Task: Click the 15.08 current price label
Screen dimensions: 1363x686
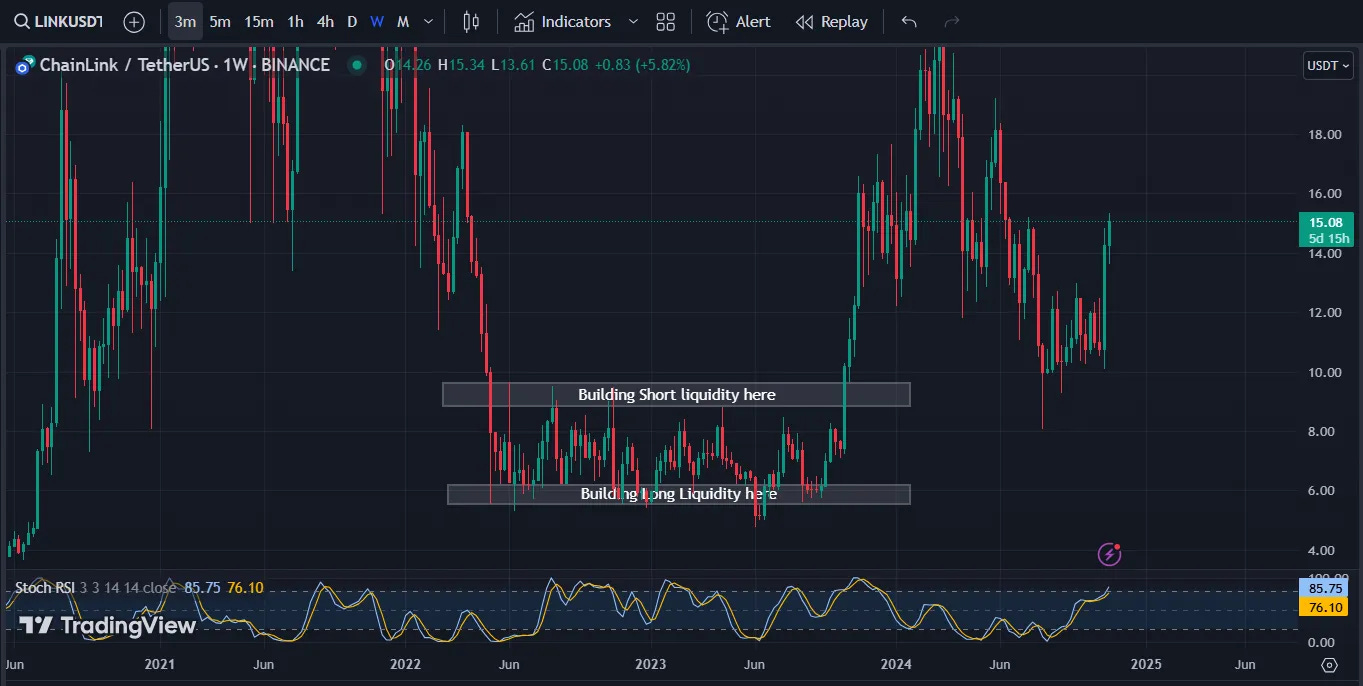Action: click(1326, 222)
